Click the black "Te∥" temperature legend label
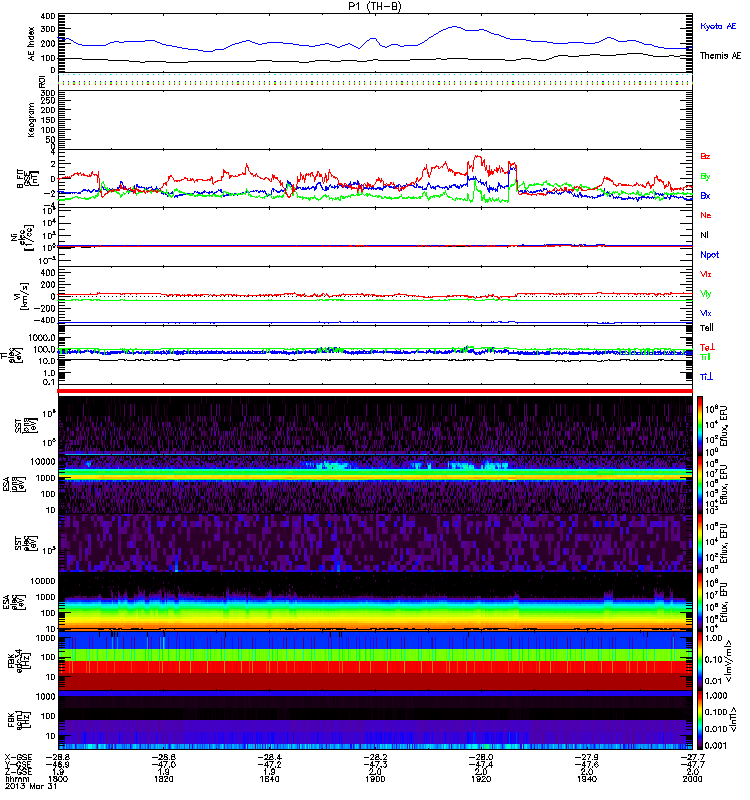This screenshot has width=750, height=800. (x=707, y=328)
